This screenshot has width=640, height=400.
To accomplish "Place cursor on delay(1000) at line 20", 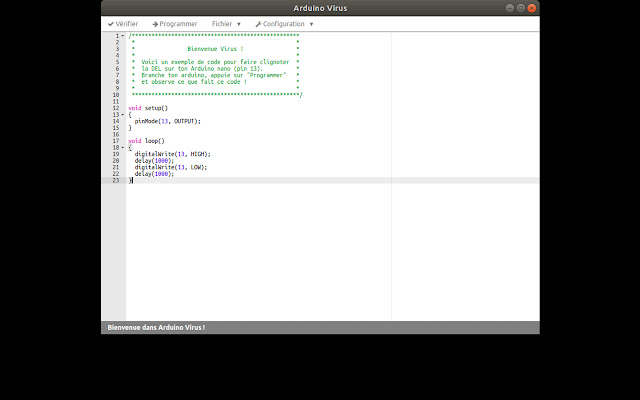I will pos(154,160).
